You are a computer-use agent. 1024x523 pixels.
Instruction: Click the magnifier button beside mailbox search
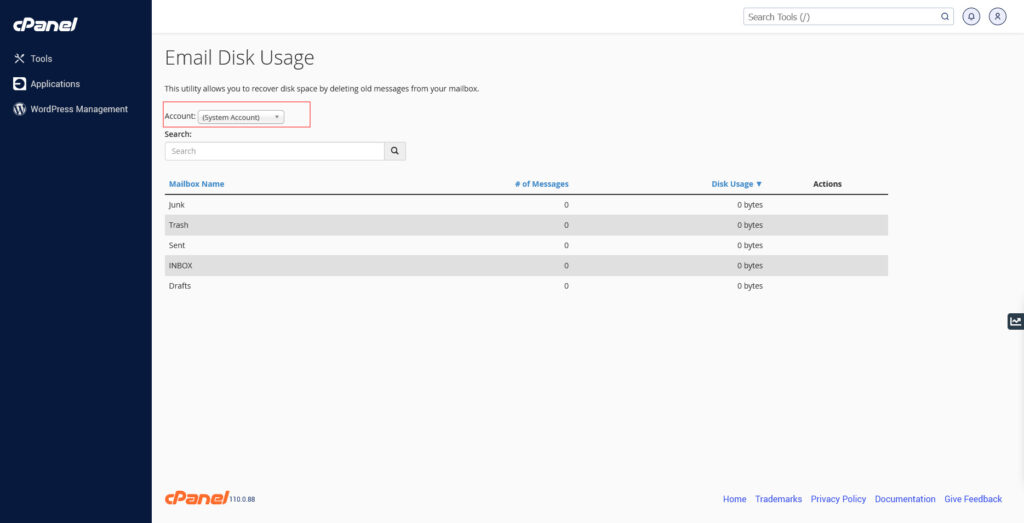[x=395, y=151]
